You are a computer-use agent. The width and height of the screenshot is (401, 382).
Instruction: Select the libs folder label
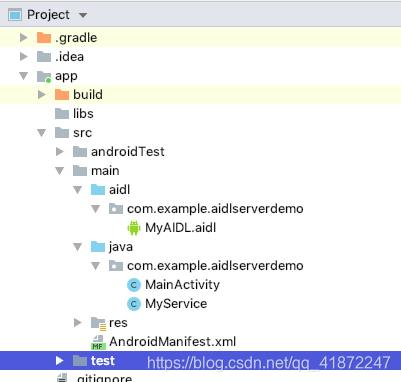tap(83, 114)
